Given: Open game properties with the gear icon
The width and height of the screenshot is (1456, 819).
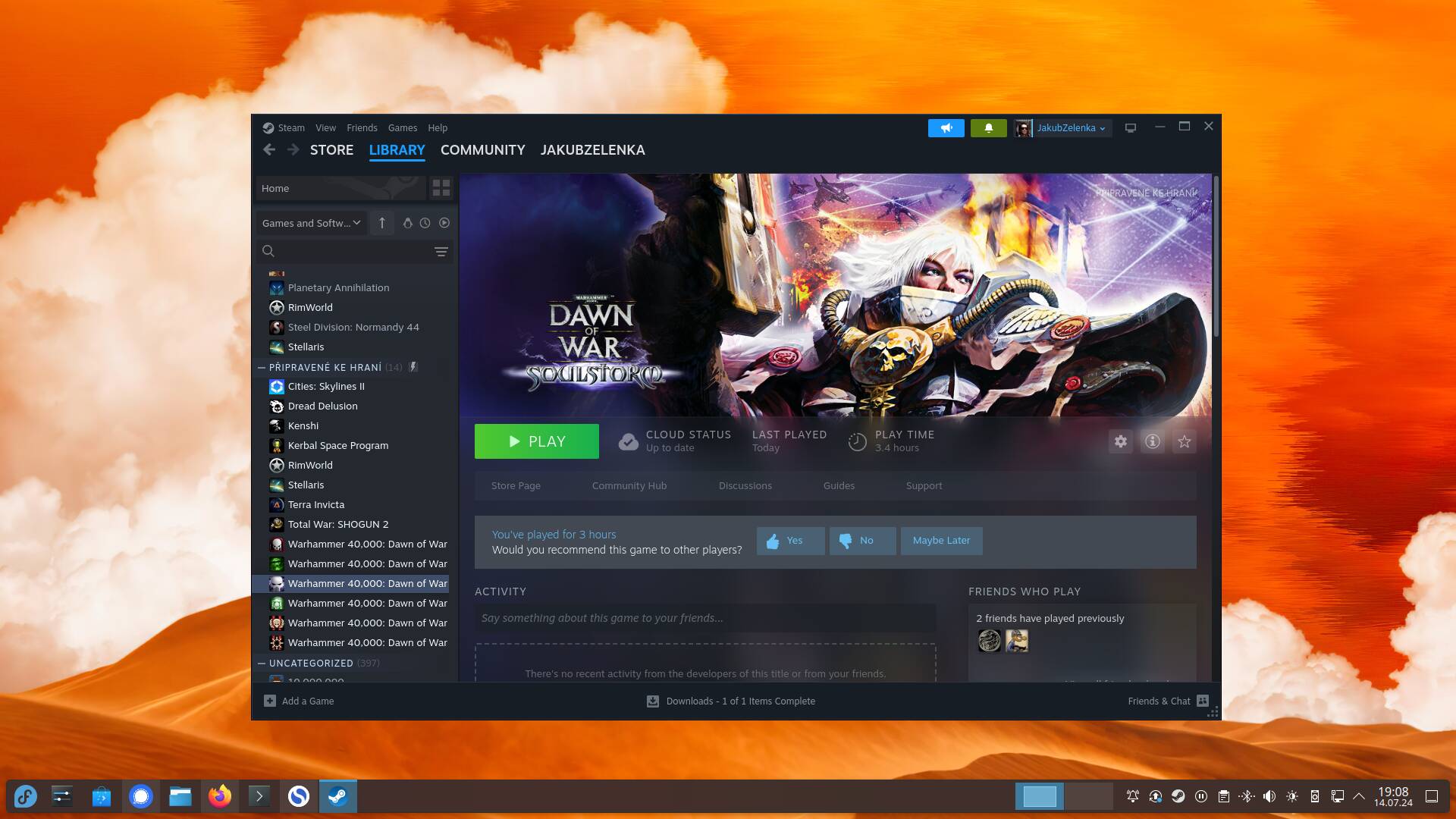Looking at the screenshot, I should click(x=1121, y=441).
